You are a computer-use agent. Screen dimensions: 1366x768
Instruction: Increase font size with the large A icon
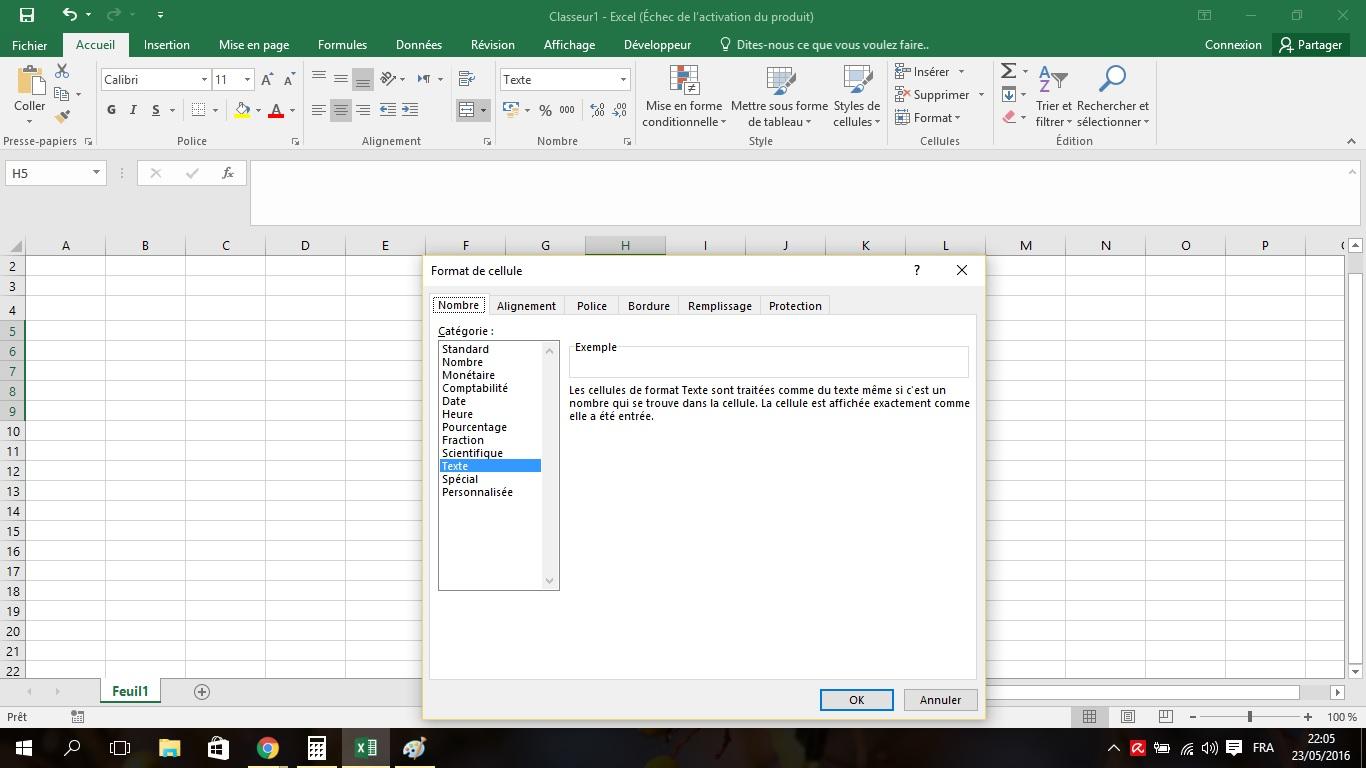pos(267,79)
